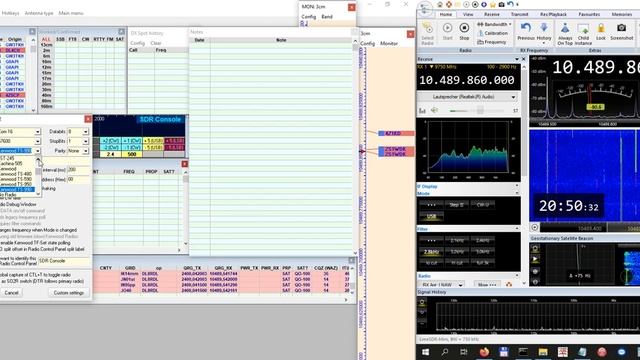Viewport: 640px width, 360px height.
Task: Collapse the Filter panel section
Action: click(x=517, y=229)
